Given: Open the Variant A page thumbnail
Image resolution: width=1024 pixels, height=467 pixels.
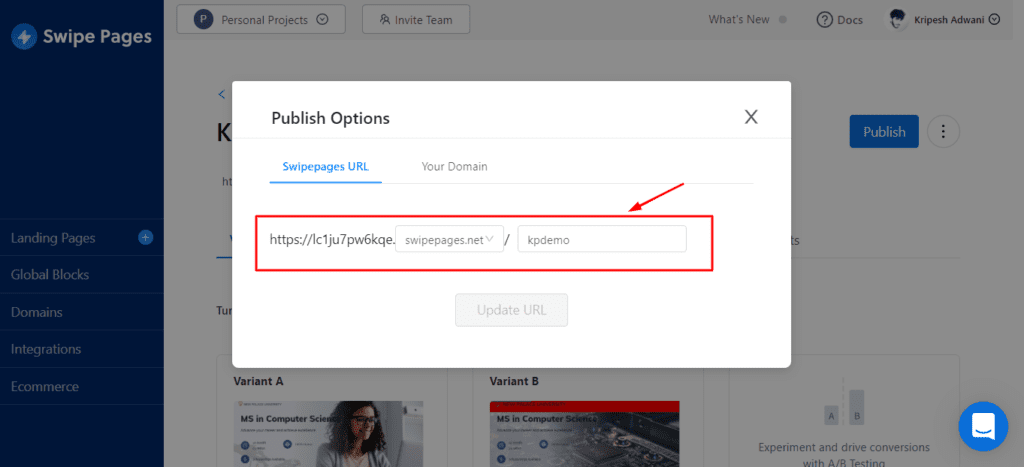Looking at the screenshot, I should (328, 434).
